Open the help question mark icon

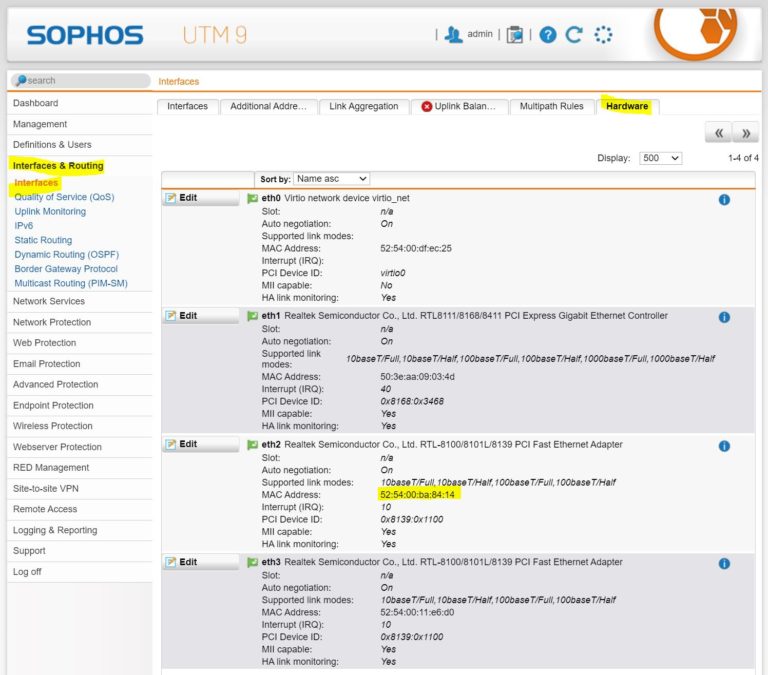[x=548, y=35]
